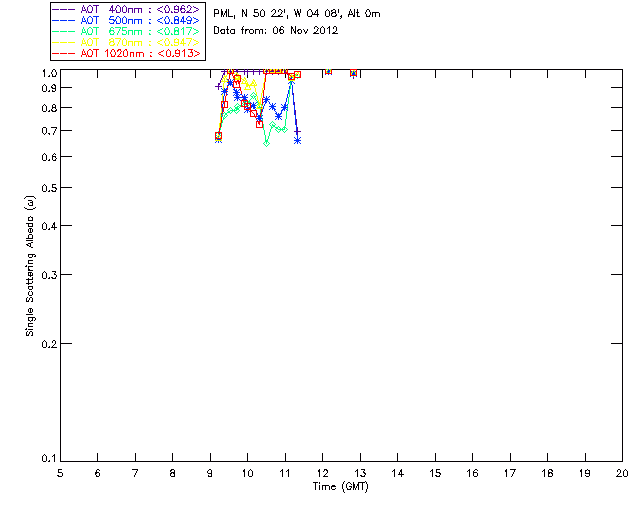
Task: Click the AOT 500nm blue legend entry
Action: click(x=127, y=20)
